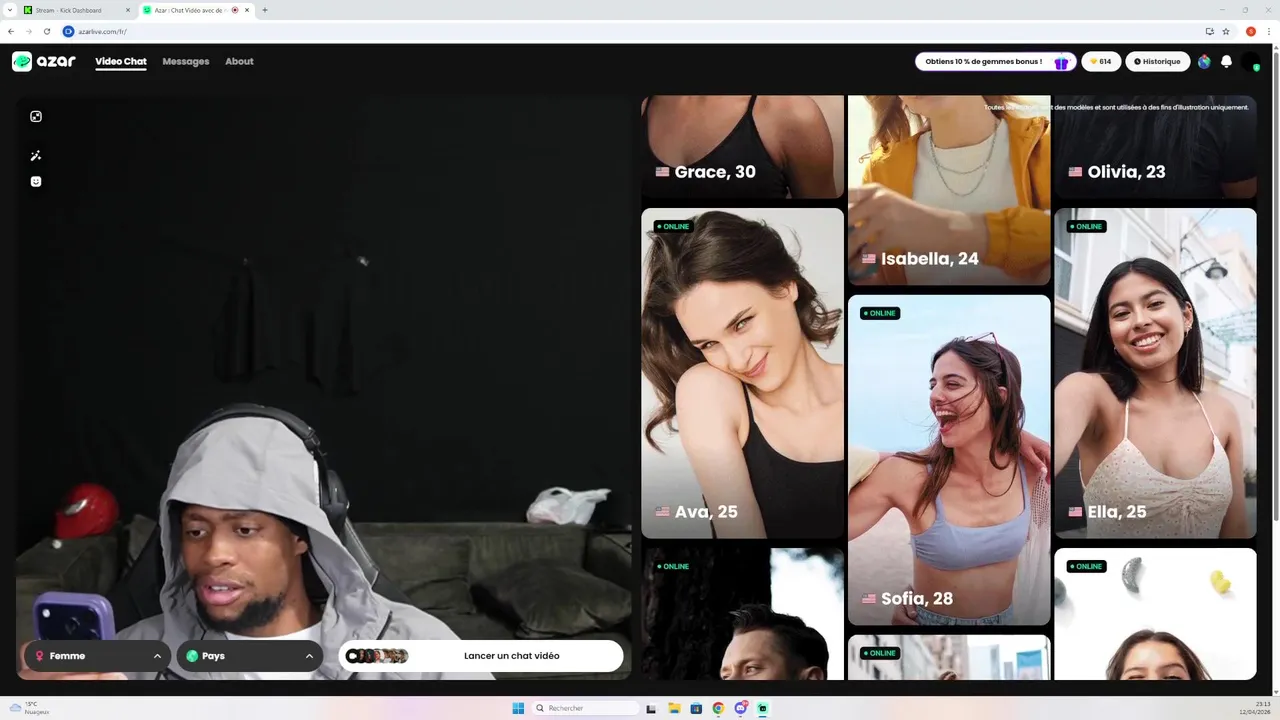Image resolution: width=1280 pixels, height=720 pixels.
Task: Open the tab search dropdown arrow
Action: 10,10
